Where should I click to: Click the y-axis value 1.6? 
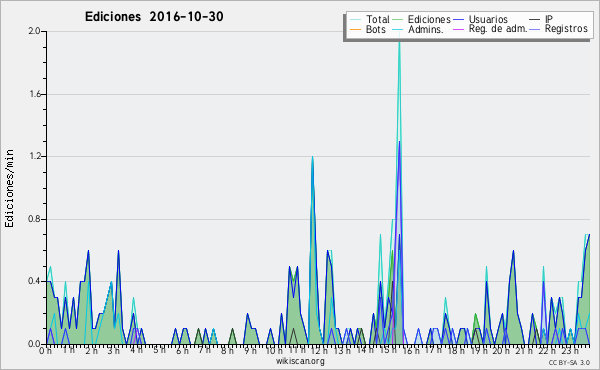tap(34, 94)
